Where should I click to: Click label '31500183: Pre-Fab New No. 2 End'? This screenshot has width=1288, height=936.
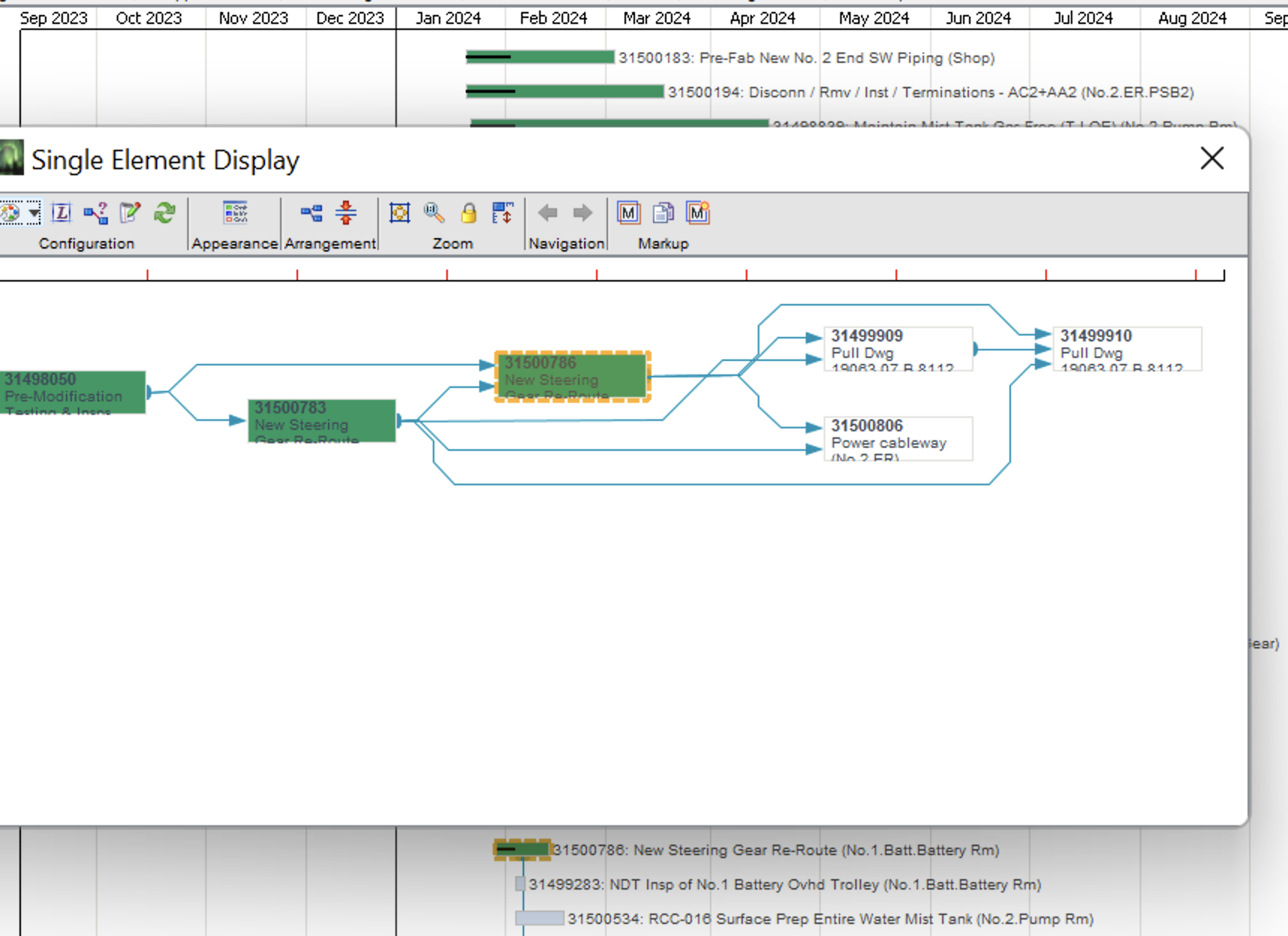coord(806,58)
